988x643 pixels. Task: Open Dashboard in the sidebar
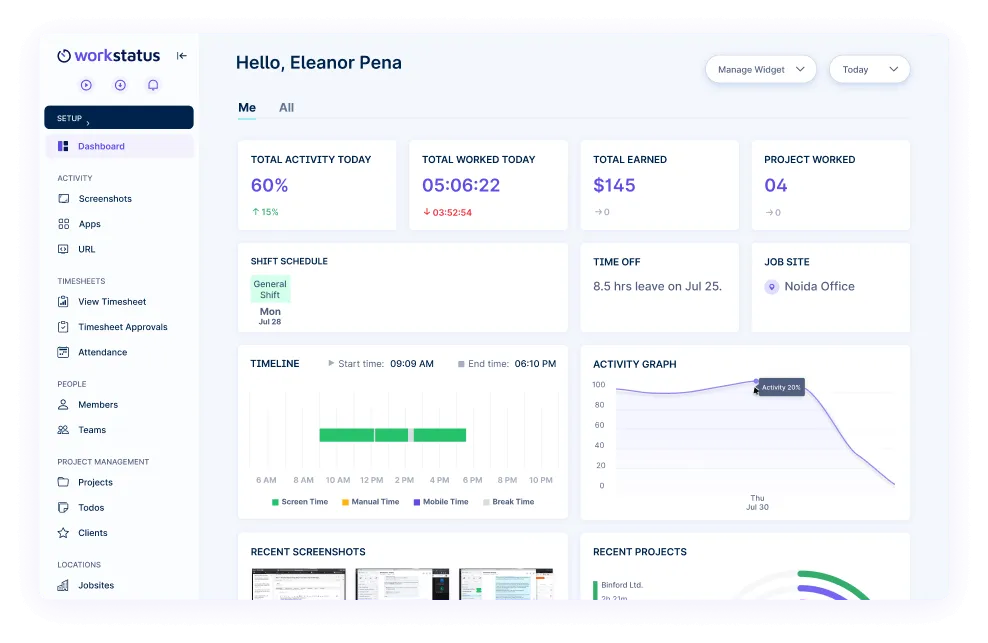pos(119,146)
